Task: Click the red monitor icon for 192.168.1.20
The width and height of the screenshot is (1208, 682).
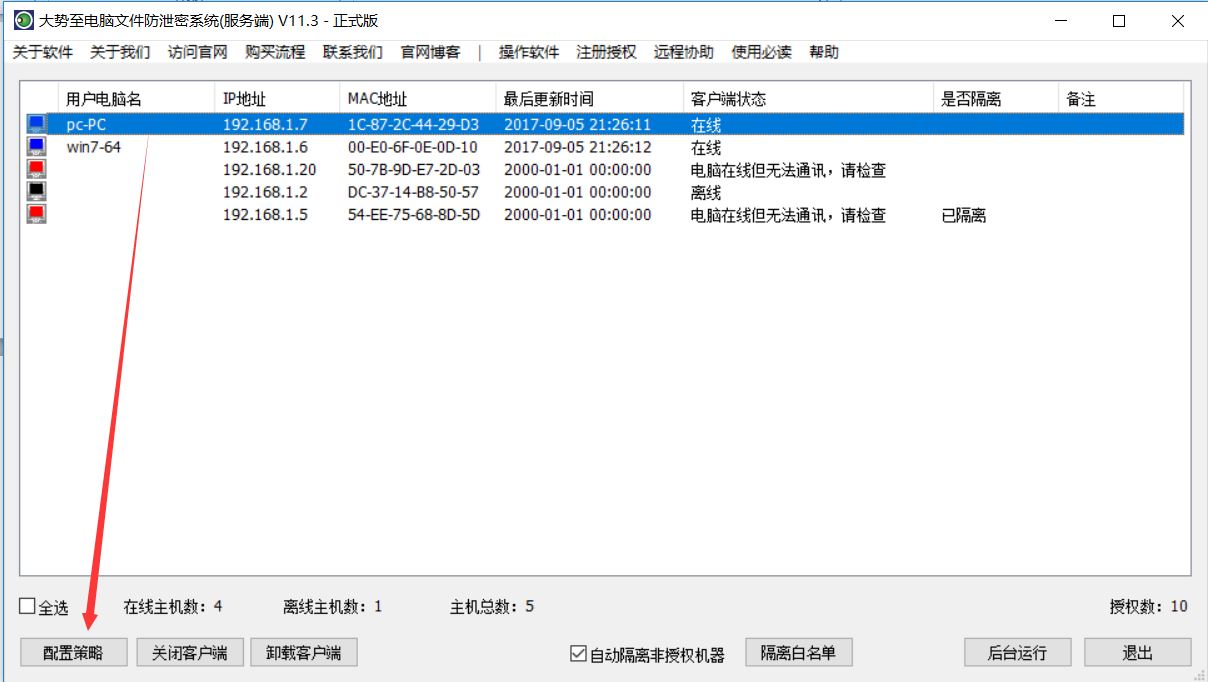Action: point(36,169)
